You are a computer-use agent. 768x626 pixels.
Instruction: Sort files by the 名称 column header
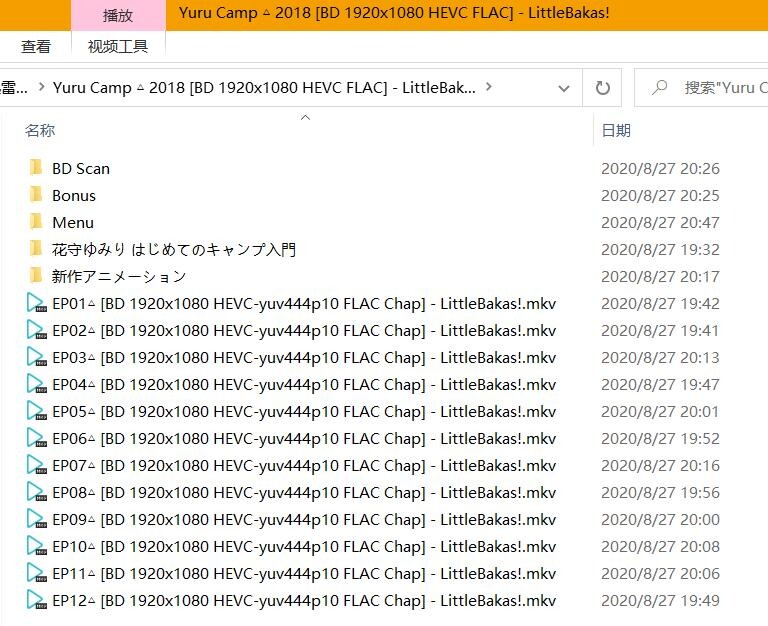point(40,131)
